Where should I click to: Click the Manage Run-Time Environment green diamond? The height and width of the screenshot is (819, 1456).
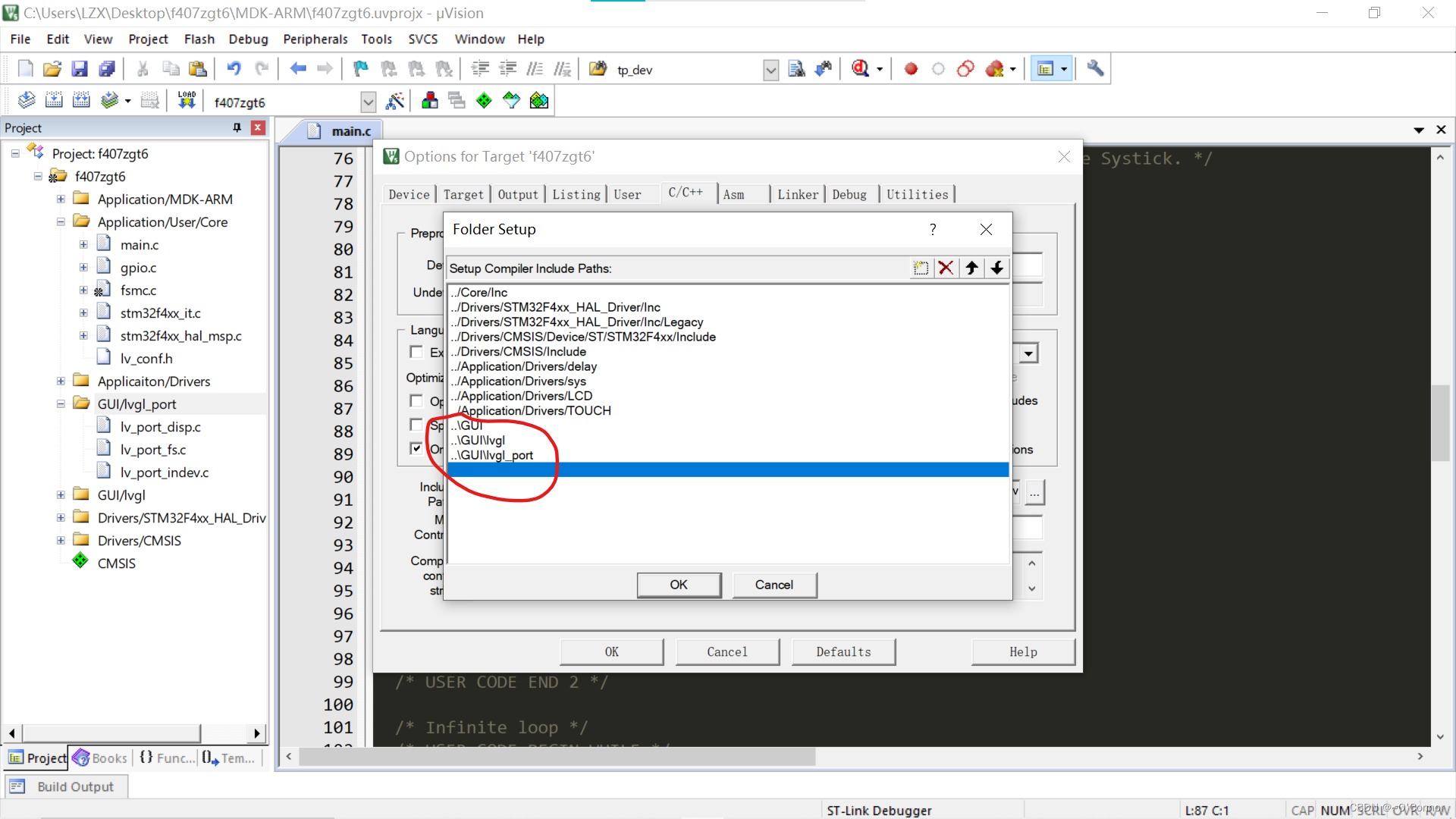click(x=484, y=100)
